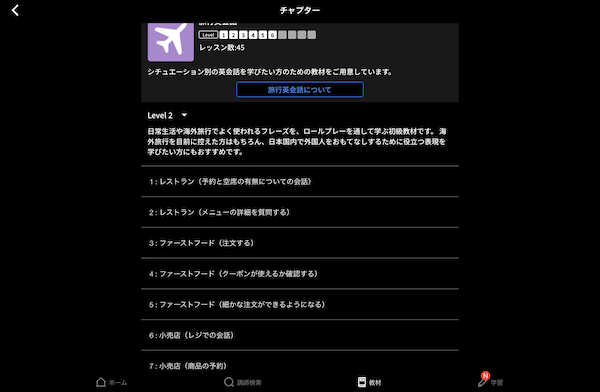Image resolution: width=600 pixels, height=392 pixels.
Task: Open chapter 1 レストラン 予約と空席の有無
Action: point(300,181)
